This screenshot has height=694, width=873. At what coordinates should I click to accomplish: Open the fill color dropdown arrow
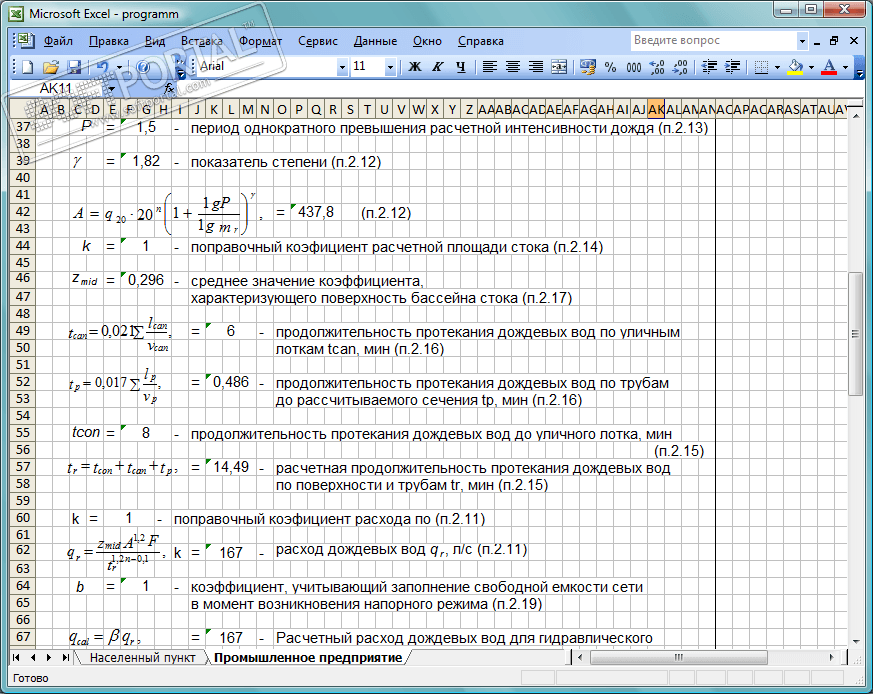coord(811,67)
